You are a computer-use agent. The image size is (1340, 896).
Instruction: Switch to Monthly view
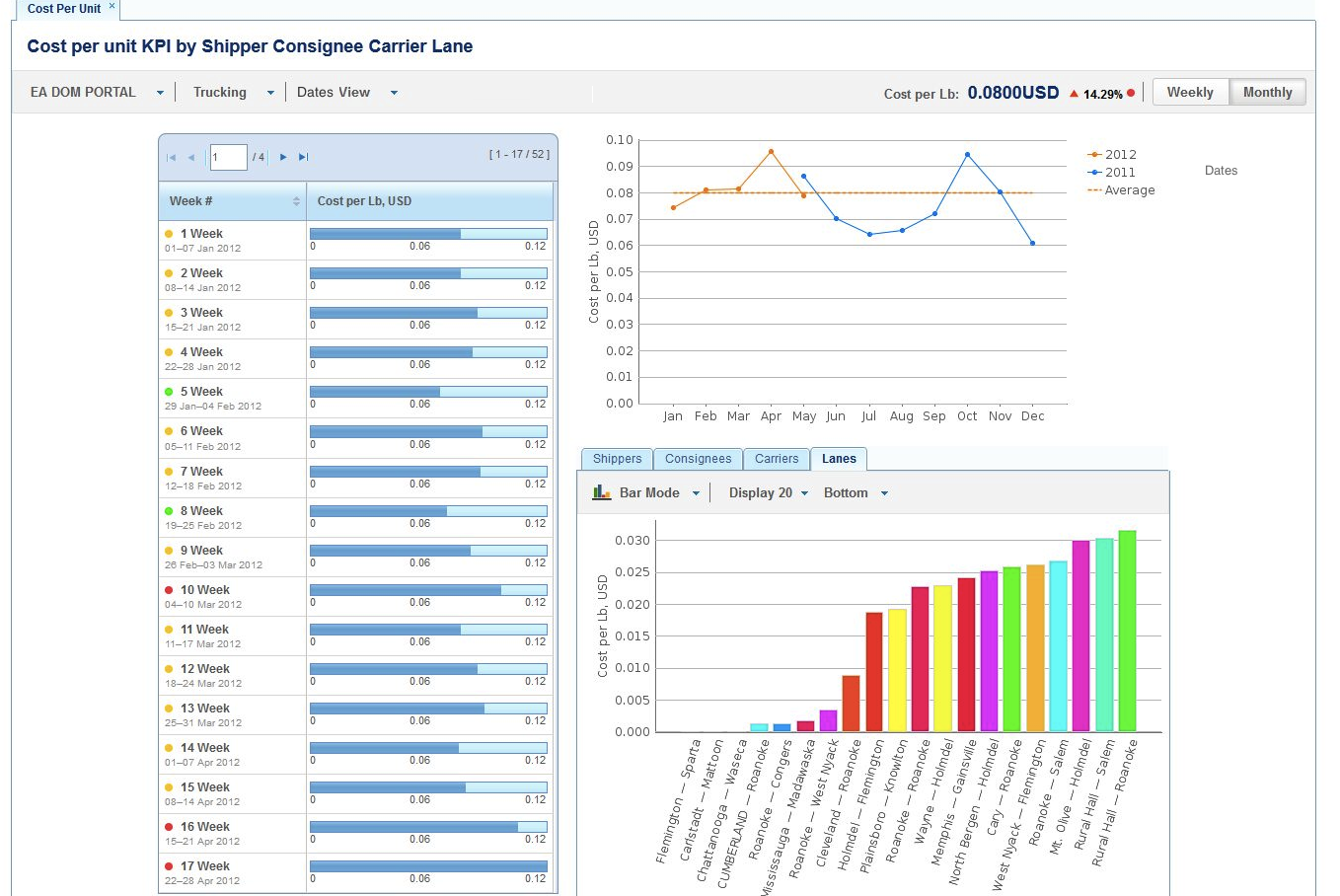coord(1267,92)
